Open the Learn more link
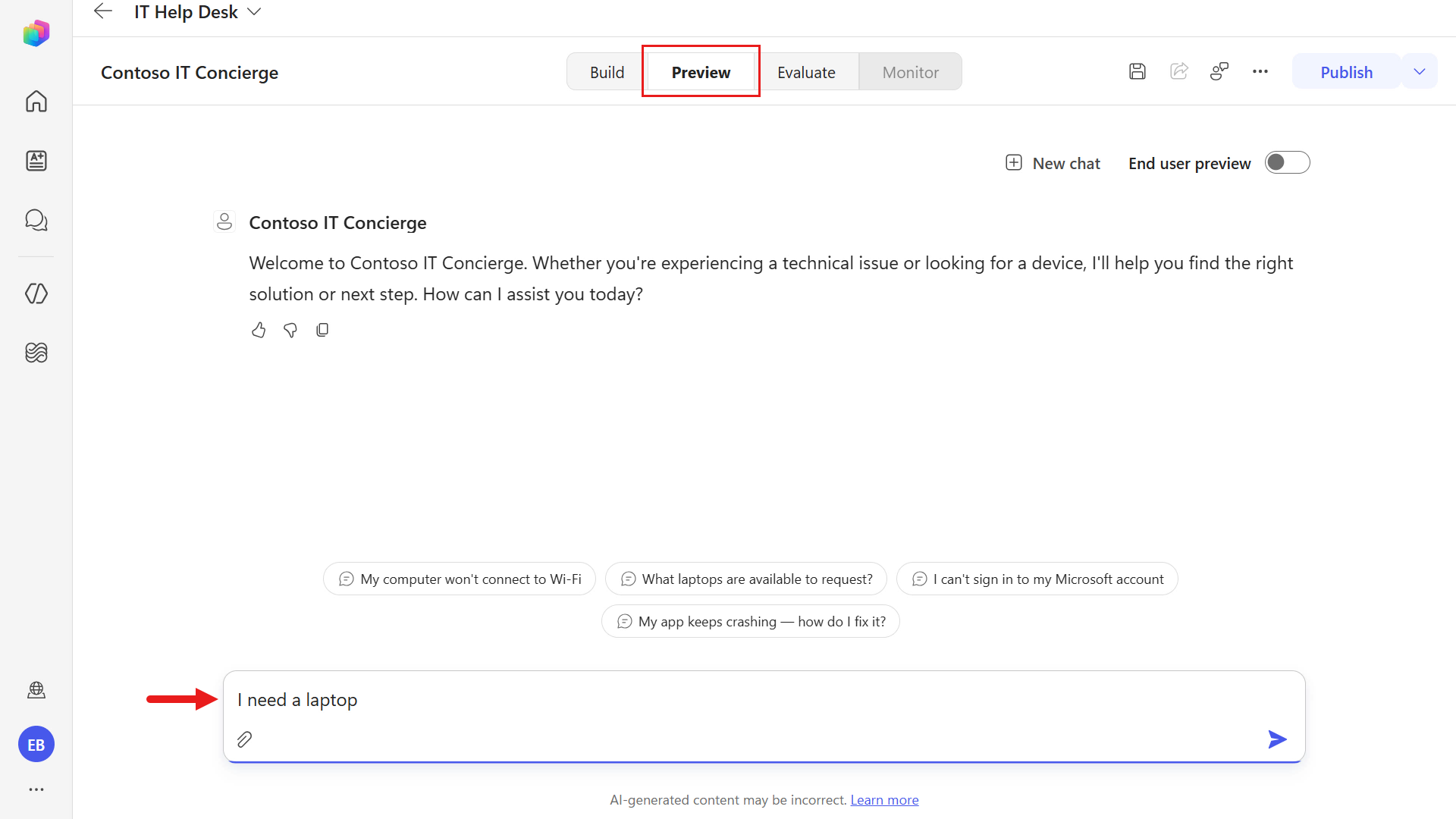The height and width of the screenshot is (819, 1456). (884, 800)
